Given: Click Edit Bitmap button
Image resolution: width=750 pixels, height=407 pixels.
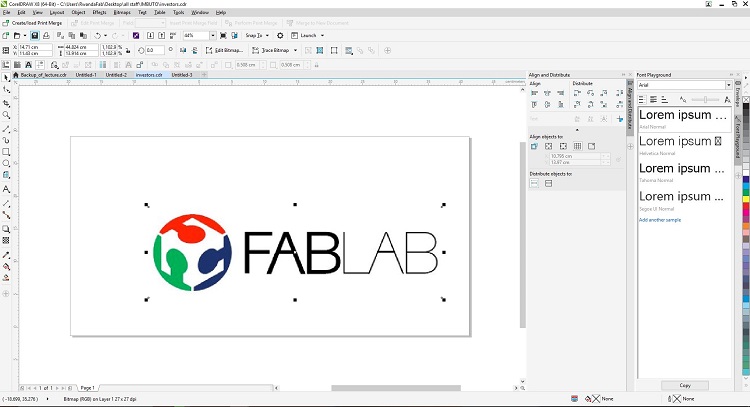Looking at the screenshot, I should 224,50.
